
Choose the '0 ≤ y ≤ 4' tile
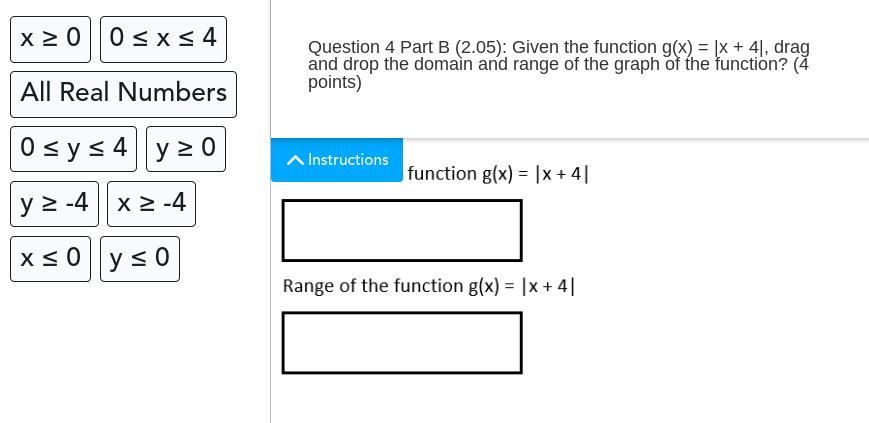(74, 148)
